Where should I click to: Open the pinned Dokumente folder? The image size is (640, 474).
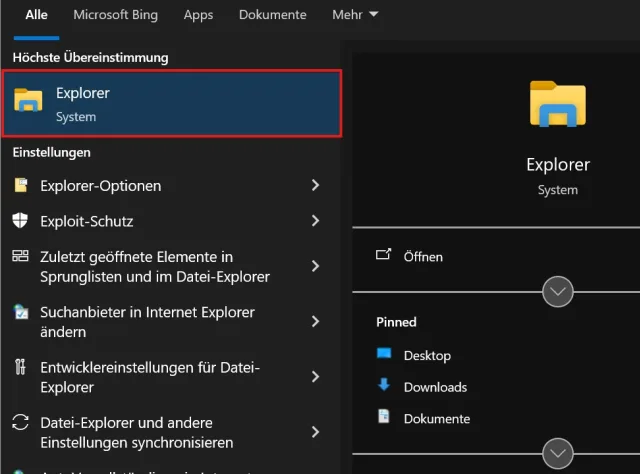[x=436, y=418]
